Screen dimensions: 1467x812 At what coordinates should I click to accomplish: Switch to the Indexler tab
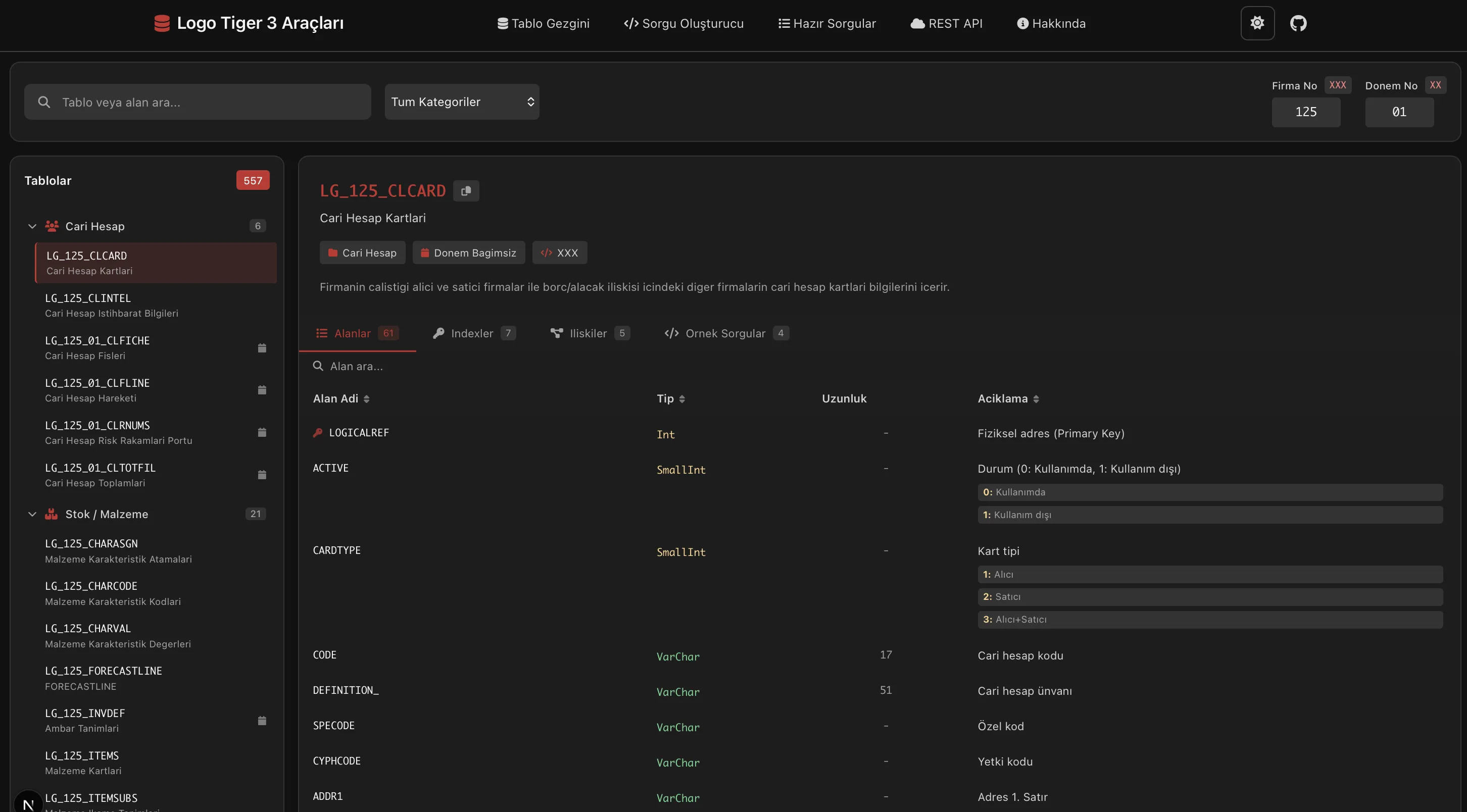(473, 333)
